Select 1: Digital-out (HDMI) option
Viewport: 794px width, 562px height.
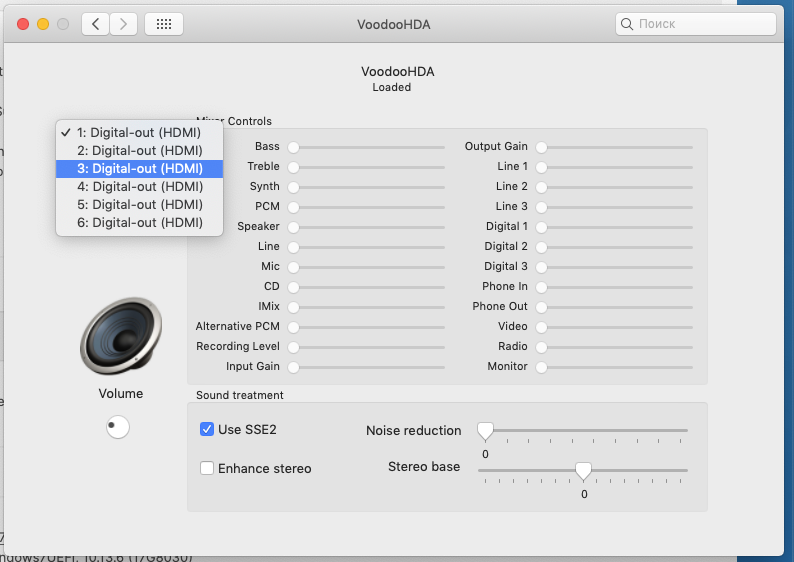pos(139,133)
